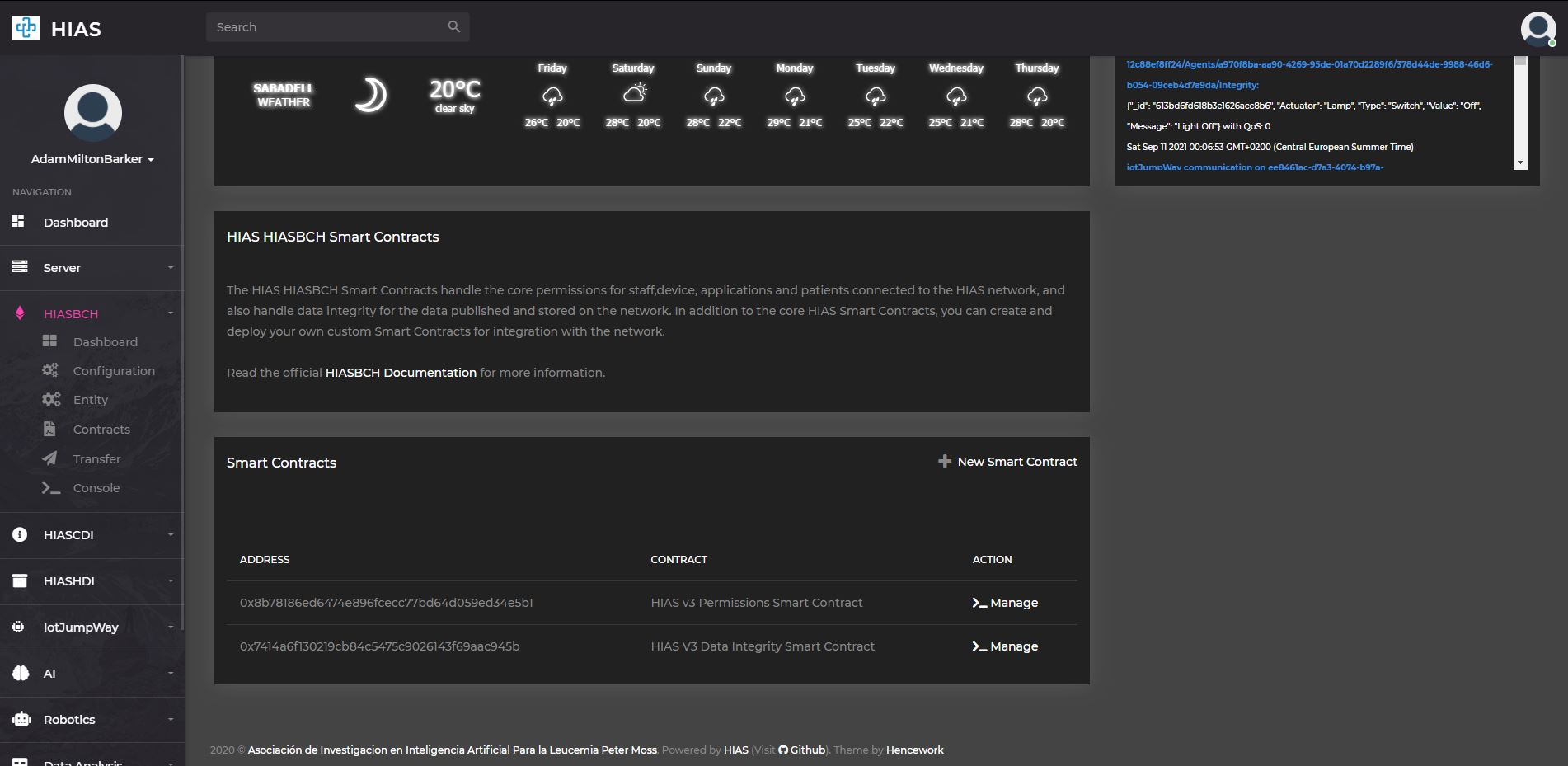Click the sidebar profile picture
The width and height of the screenshot is (1568, 766).
click(x=93, y=113)
